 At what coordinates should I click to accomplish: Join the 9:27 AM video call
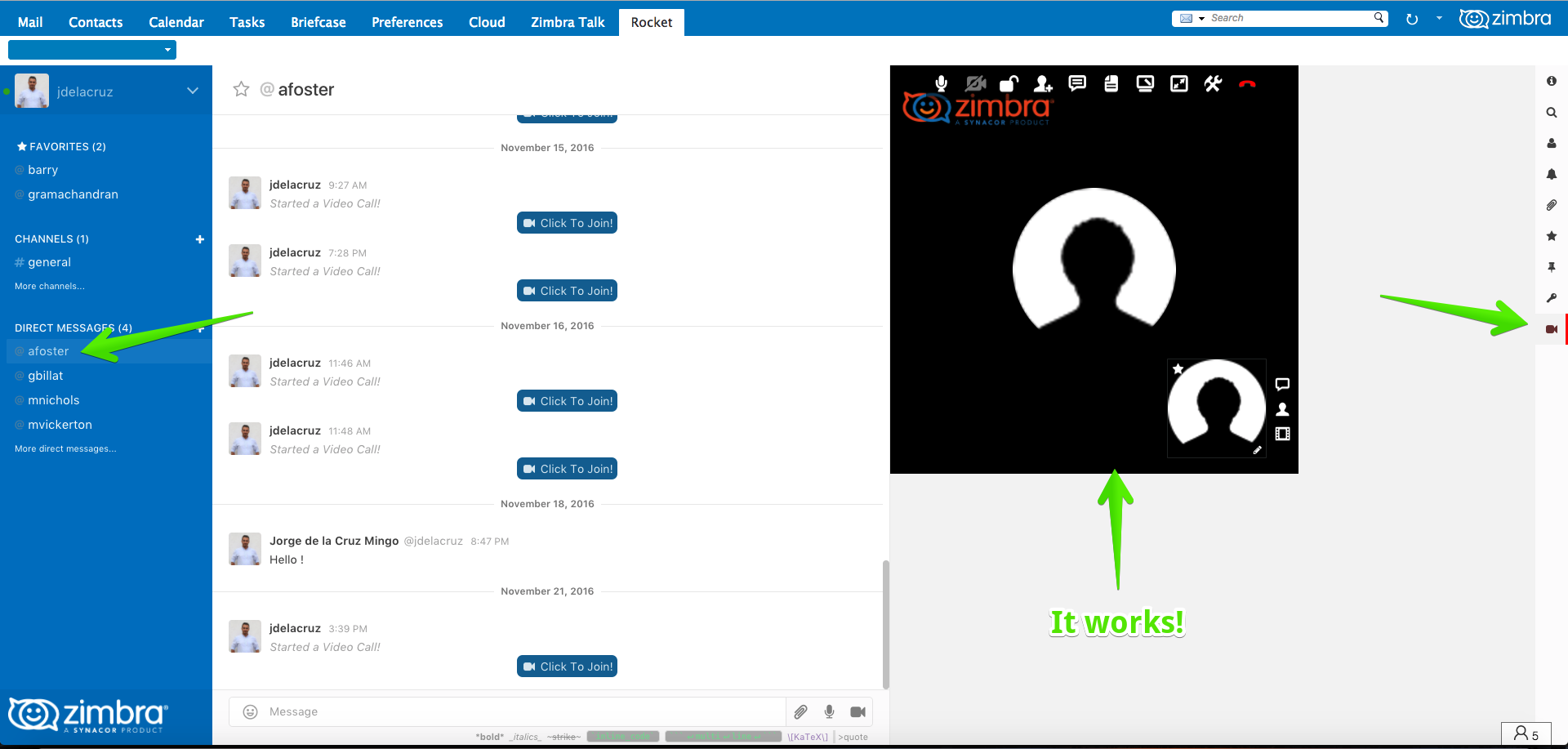click(x=567, y=223)
